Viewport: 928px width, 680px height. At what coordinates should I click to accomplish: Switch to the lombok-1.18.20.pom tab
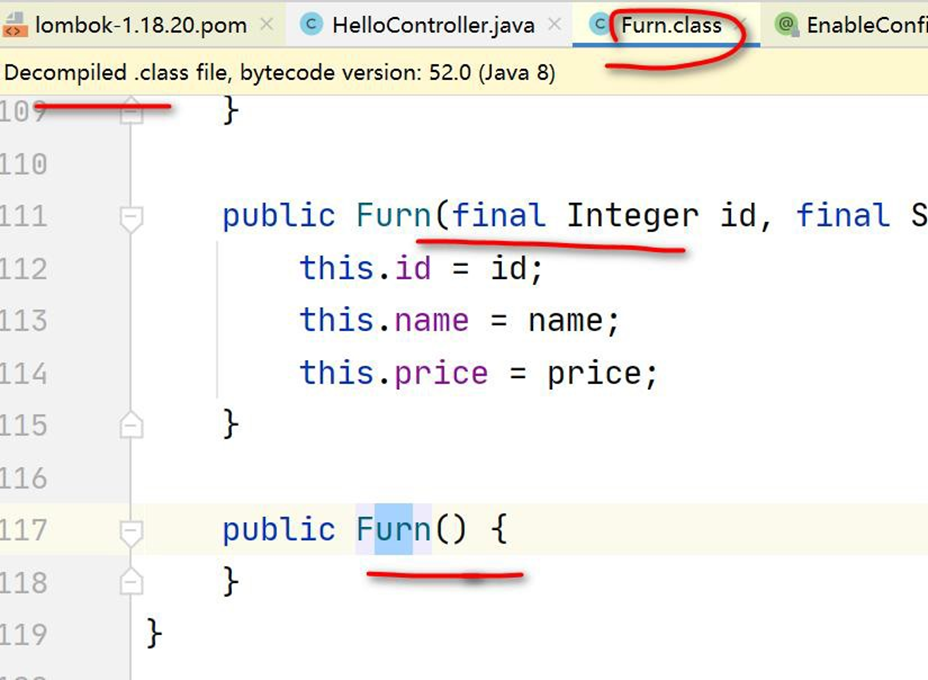click(140, 25)
